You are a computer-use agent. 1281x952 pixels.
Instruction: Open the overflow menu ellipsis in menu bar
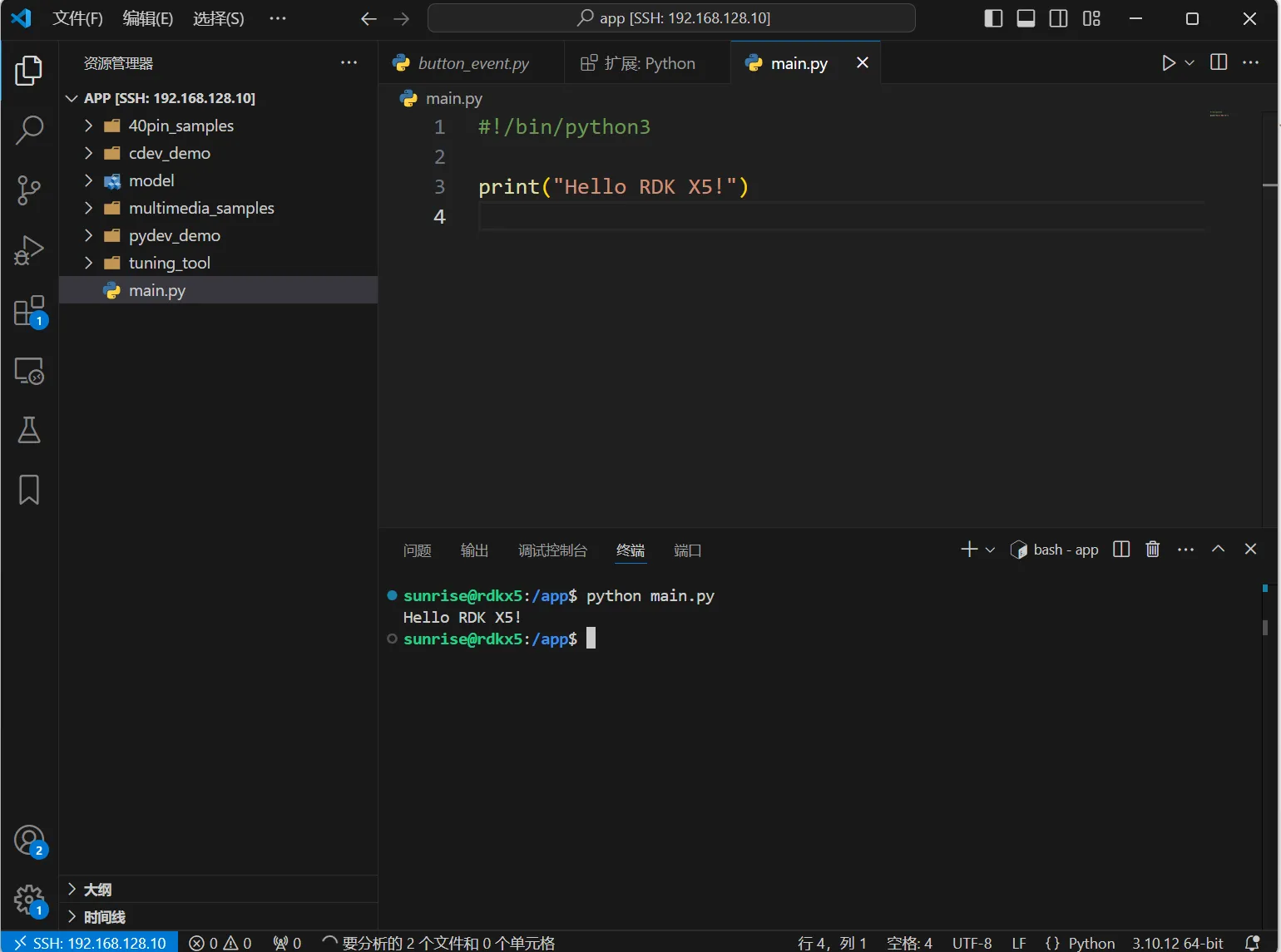tap(278, 18)
